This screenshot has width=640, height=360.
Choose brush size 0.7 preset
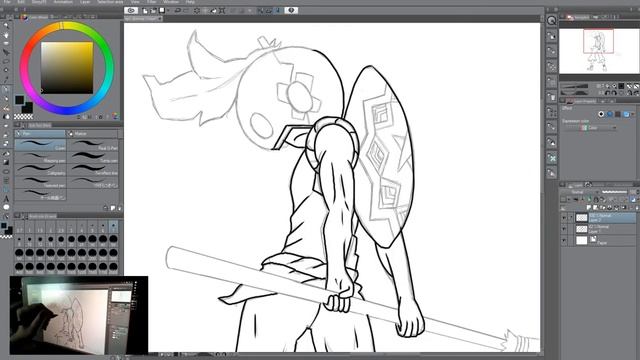click(19, 227)
